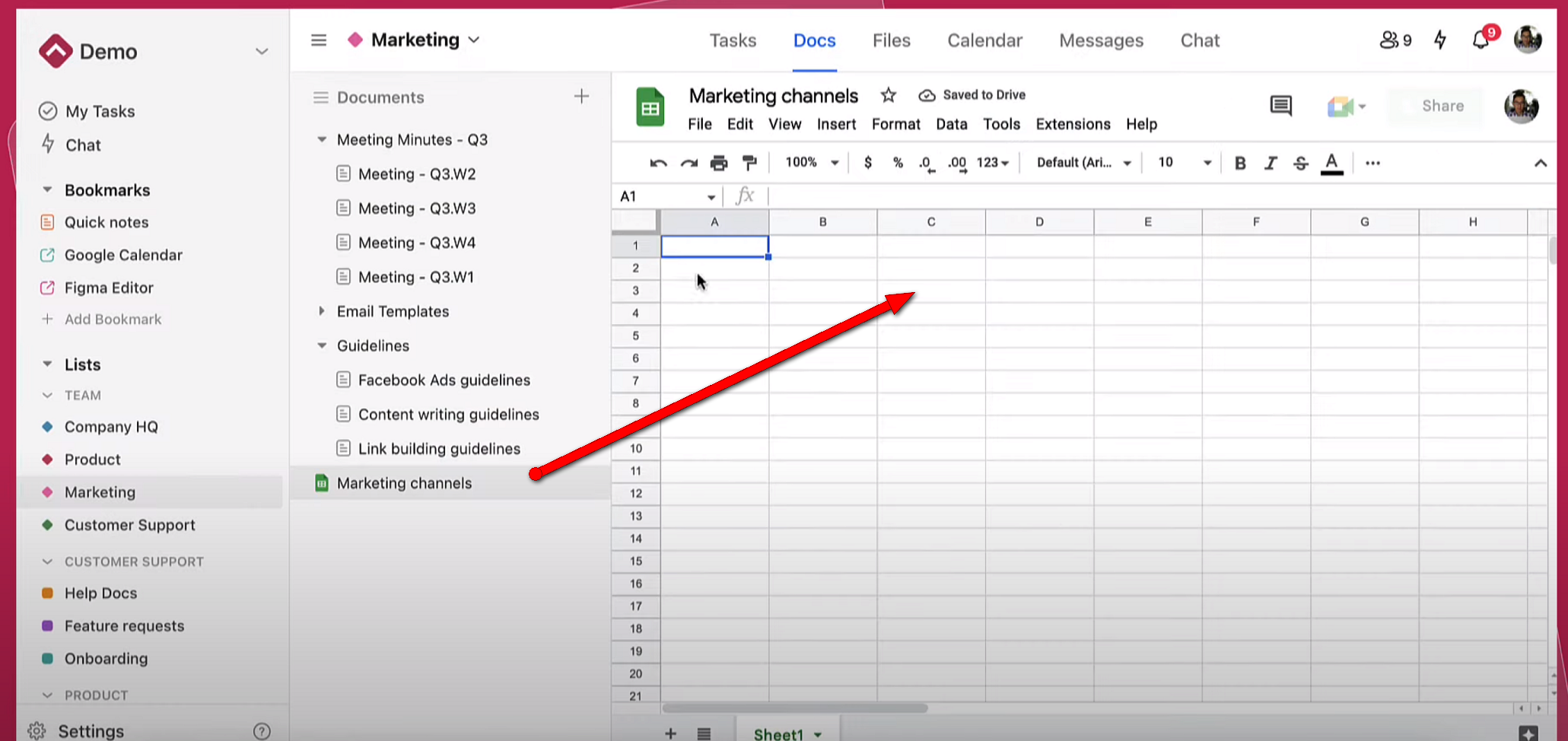Open the Google Calendar bookmark

pyautogui.click(x=111, y=255)
